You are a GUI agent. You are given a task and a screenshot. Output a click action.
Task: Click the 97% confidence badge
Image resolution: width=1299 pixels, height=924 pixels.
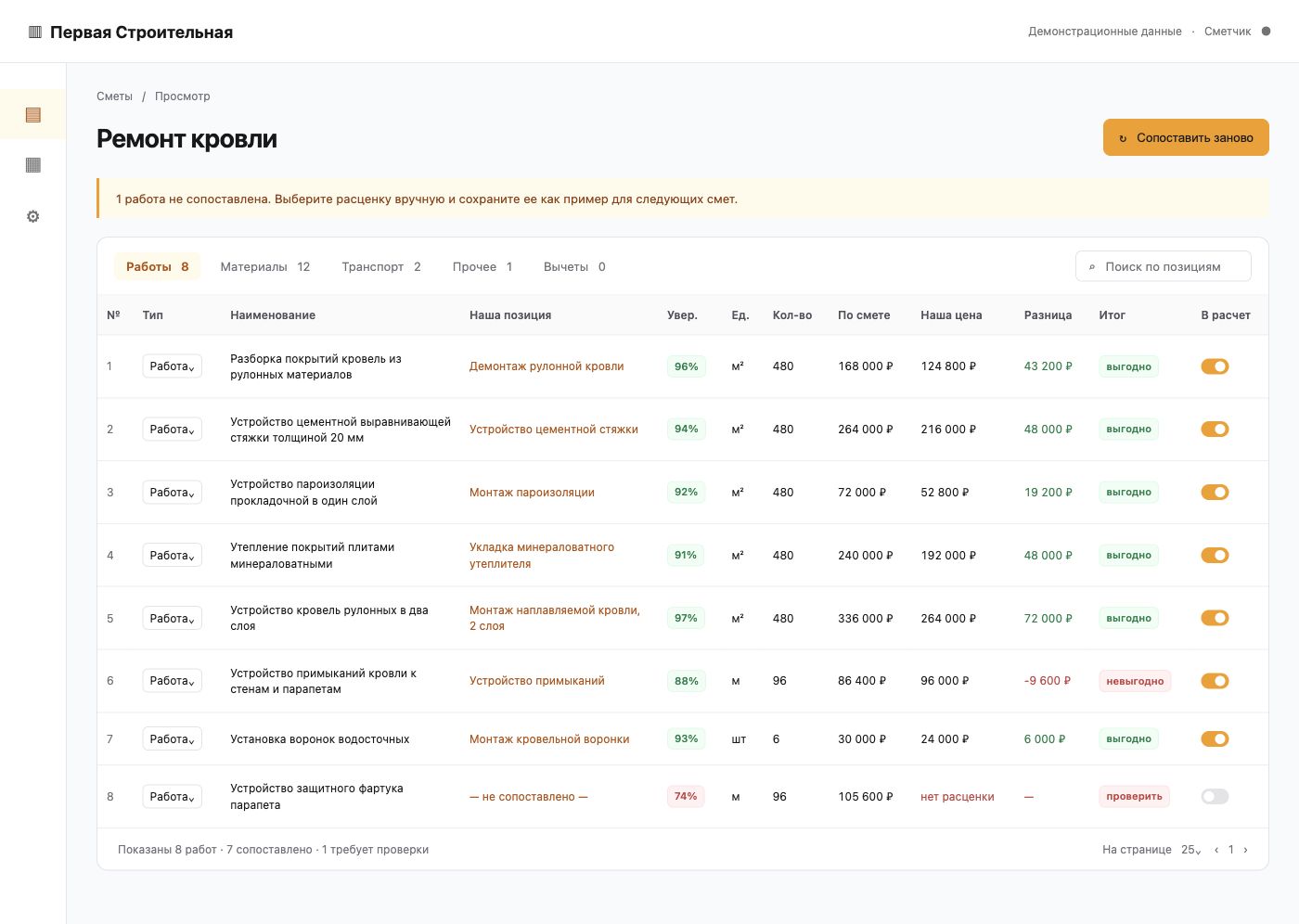686,618
